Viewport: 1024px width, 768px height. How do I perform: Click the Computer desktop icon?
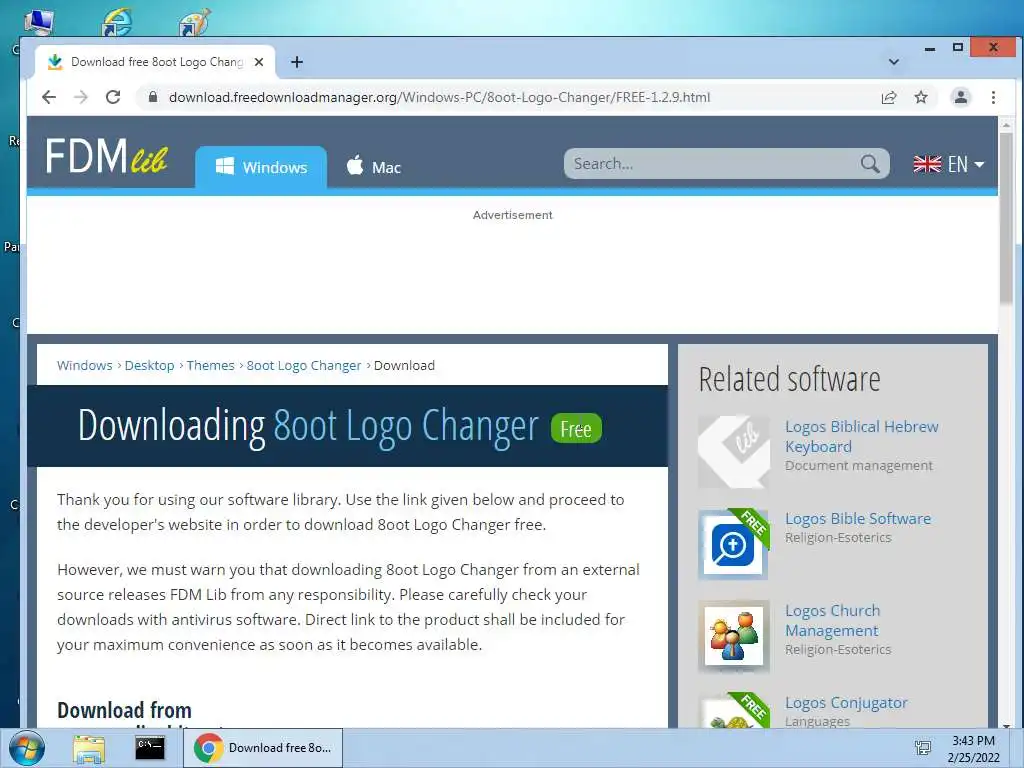(39, 21)
